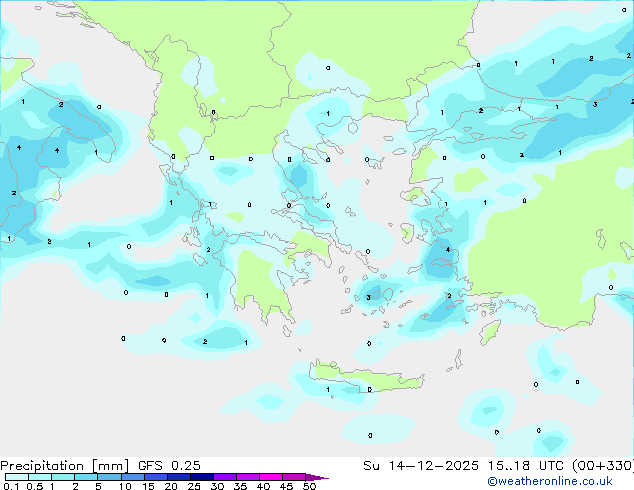Click the purple arrow tip of the legend
The image size is (634, 490).
pyautogui.click(x=317, y=478)
